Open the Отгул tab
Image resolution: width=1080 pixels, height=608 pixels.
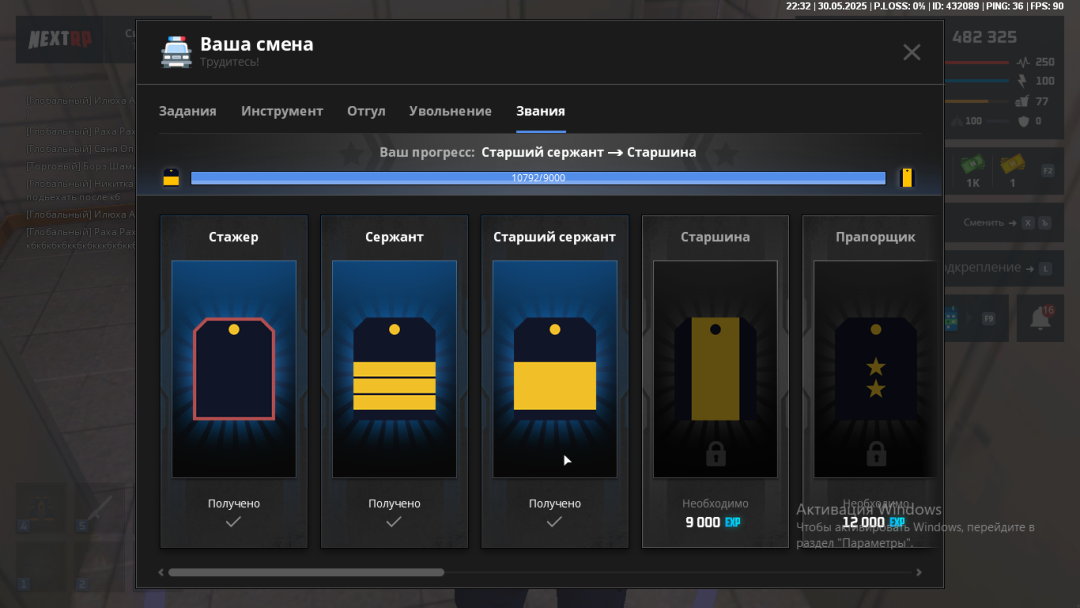tap(366, 111)
